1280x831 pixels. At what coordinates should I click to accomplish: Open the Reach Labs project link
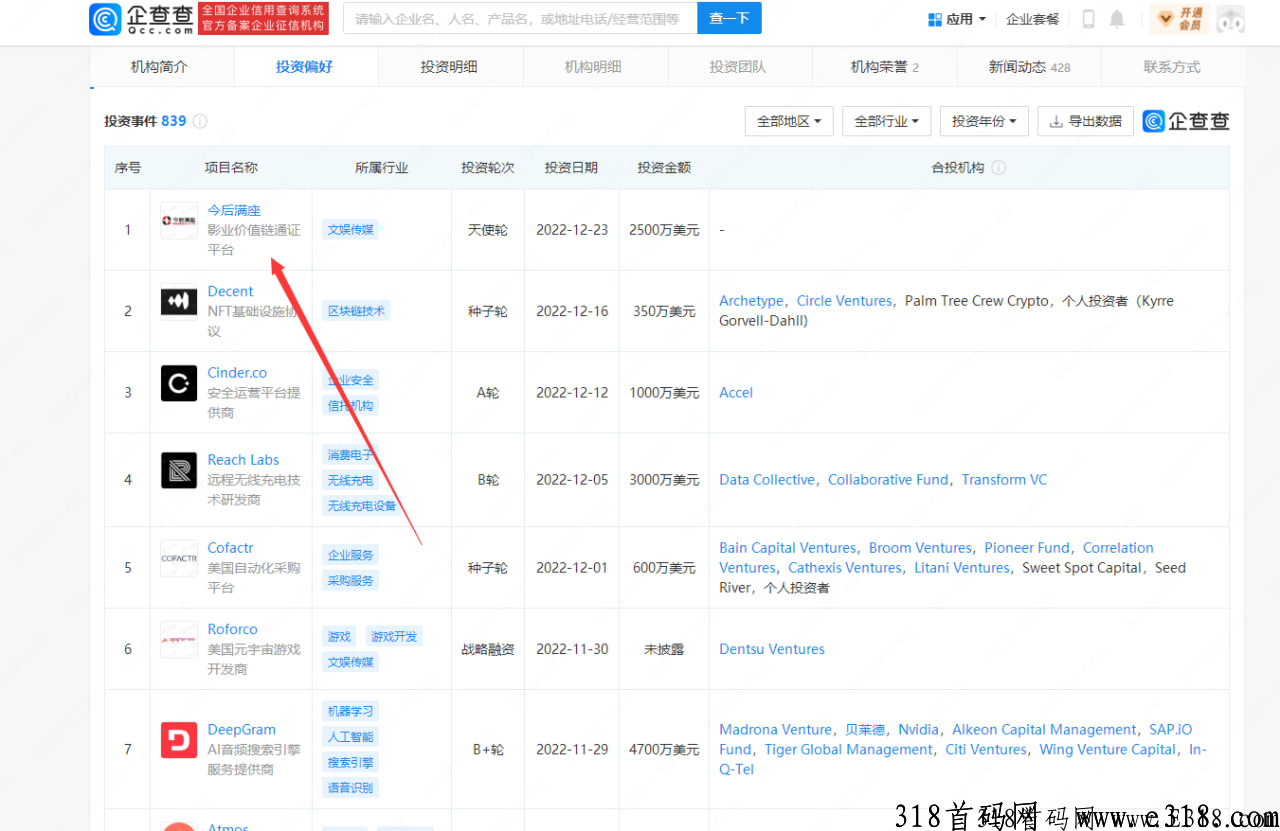243,460
